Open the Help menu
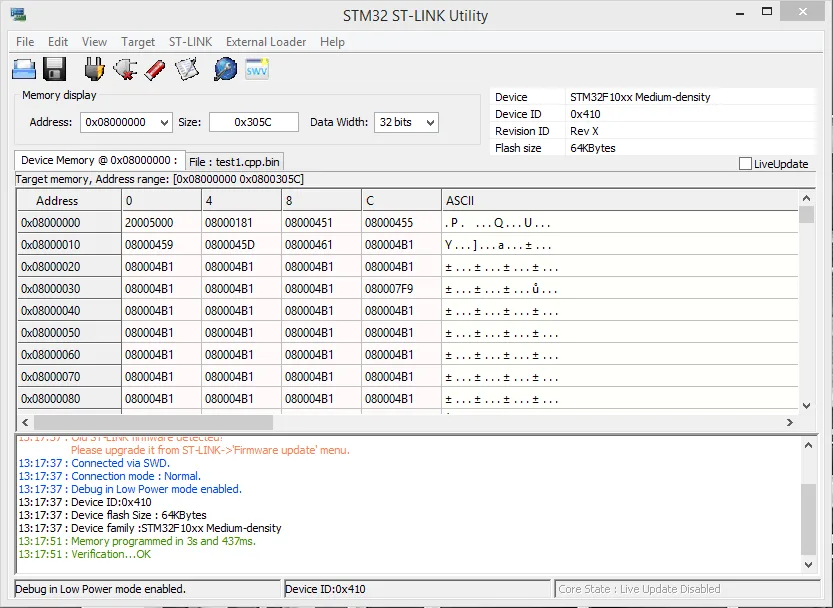The image size is (833, 608). pyautogui.click(x=332, y=42)
